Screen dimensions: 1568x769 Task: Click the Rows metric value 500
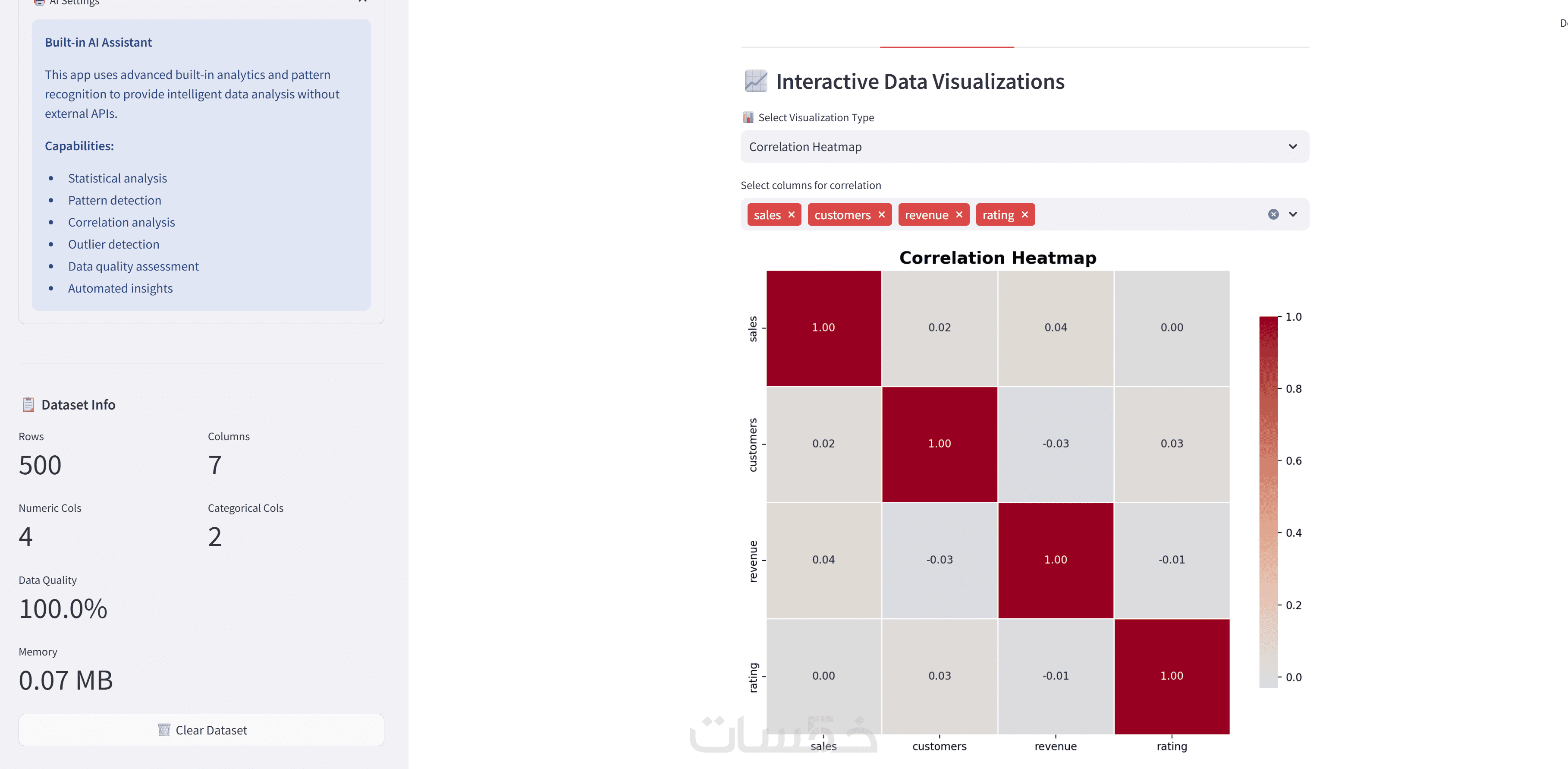click(x=40, y=465)
